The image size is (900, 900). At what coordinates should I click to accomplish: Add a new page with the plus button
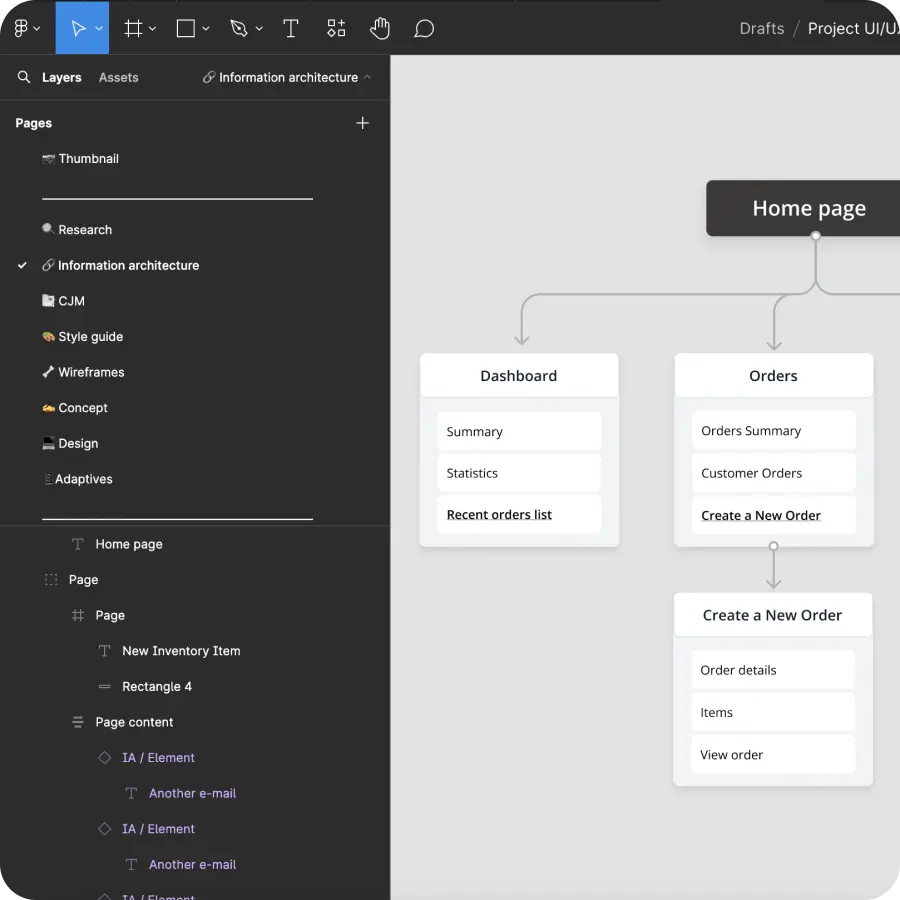(362, 123)
